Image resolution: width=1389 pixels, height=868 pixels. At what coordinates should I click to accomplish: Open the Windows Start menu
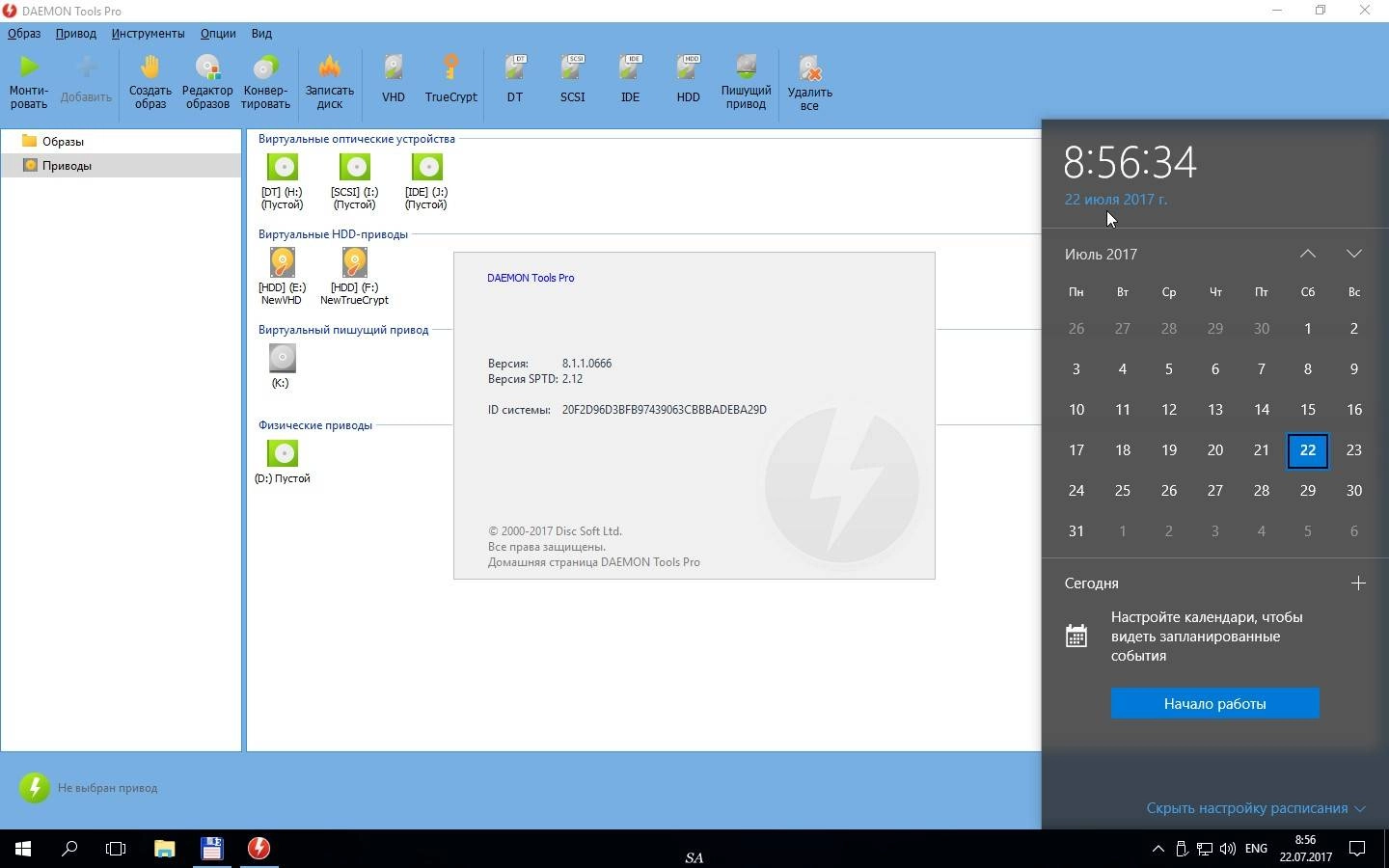(23, 849)
